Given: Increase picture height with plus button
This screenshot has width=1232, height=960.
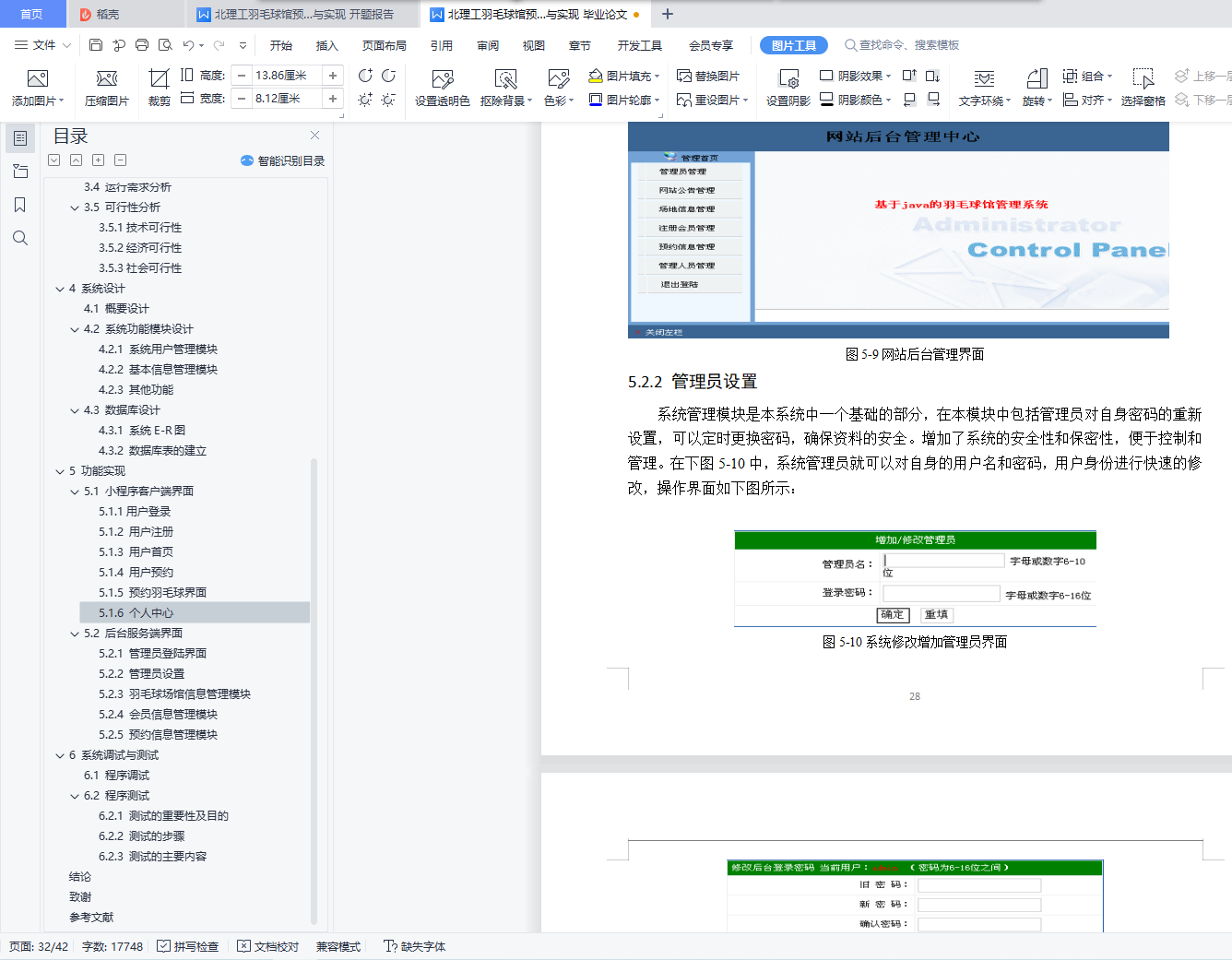Looking at the screenshot, I should click(x=333, y=76).
